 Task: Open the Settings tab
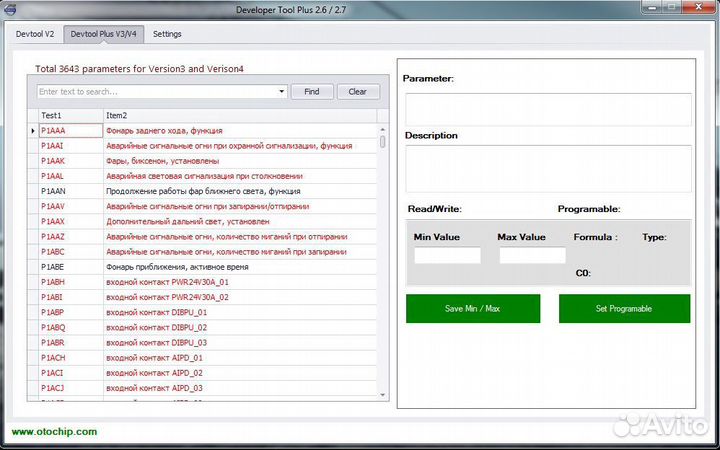click(167, 34)
